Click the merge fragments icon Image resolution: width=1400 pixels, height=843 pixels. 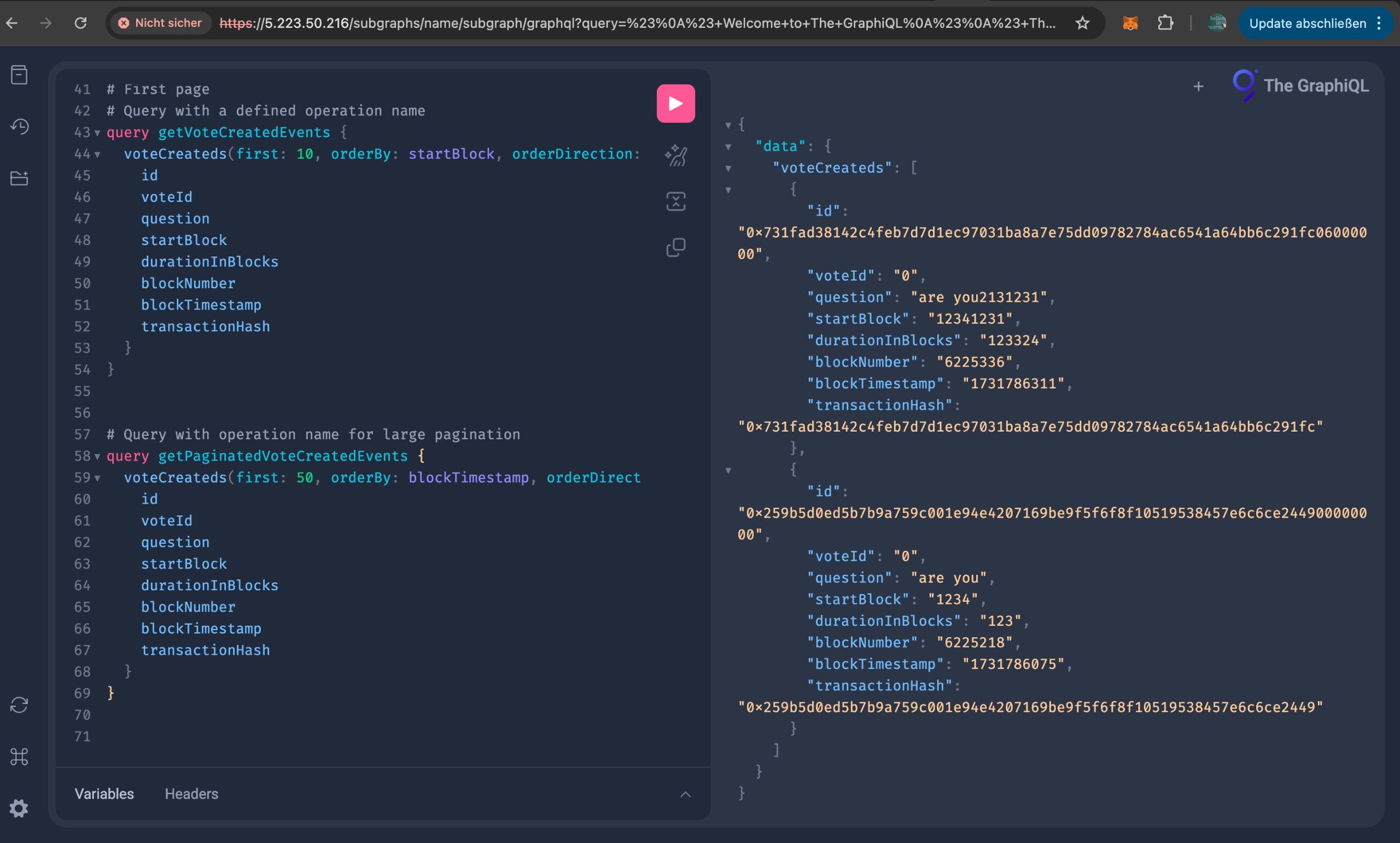pyautogui.click(x=675, y=201)
